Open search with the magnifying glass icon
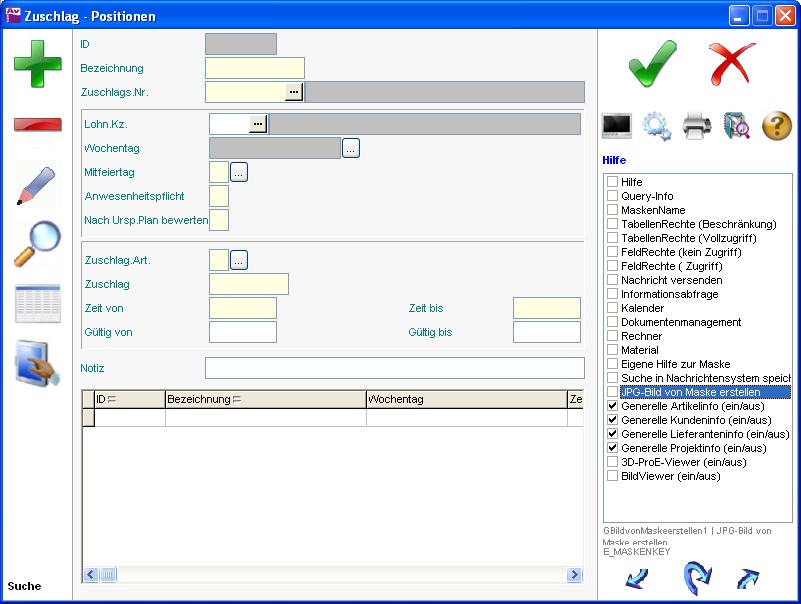Image resolution: width=801 pixels, height=604 pixels. [x=37, y=244]
